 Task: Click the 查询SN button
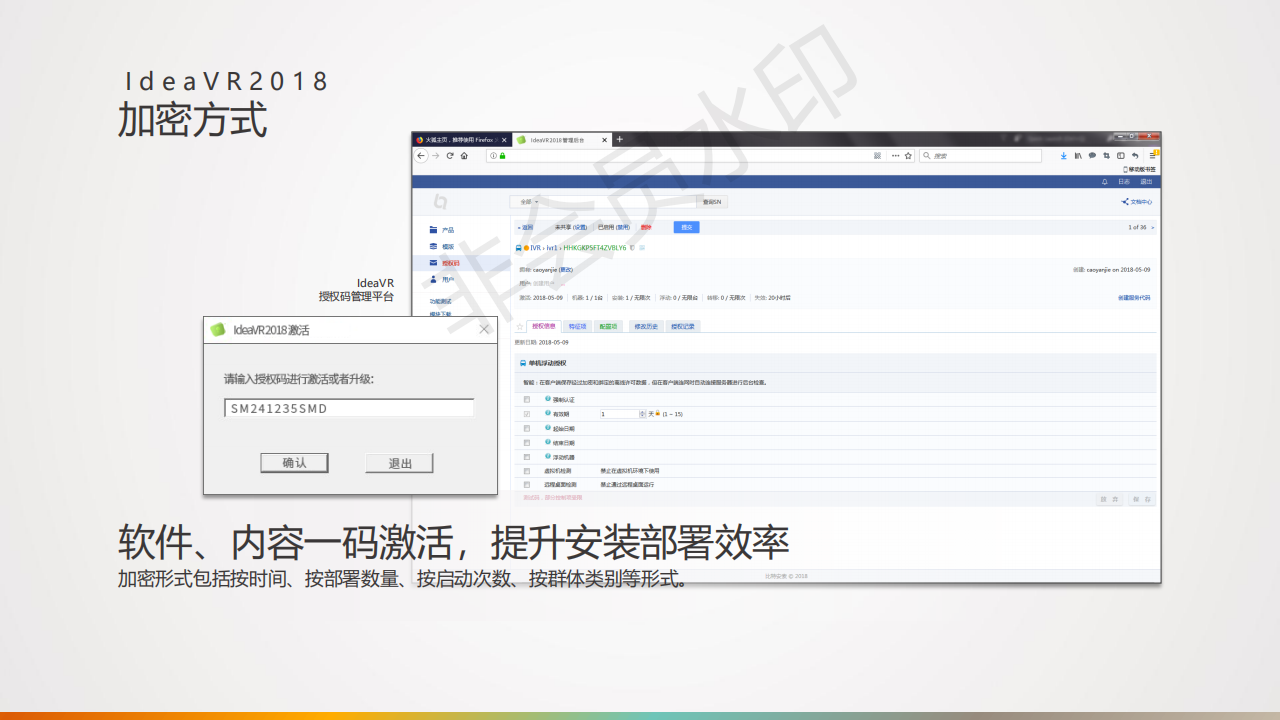pyautogui.click(x=714, y=202)
